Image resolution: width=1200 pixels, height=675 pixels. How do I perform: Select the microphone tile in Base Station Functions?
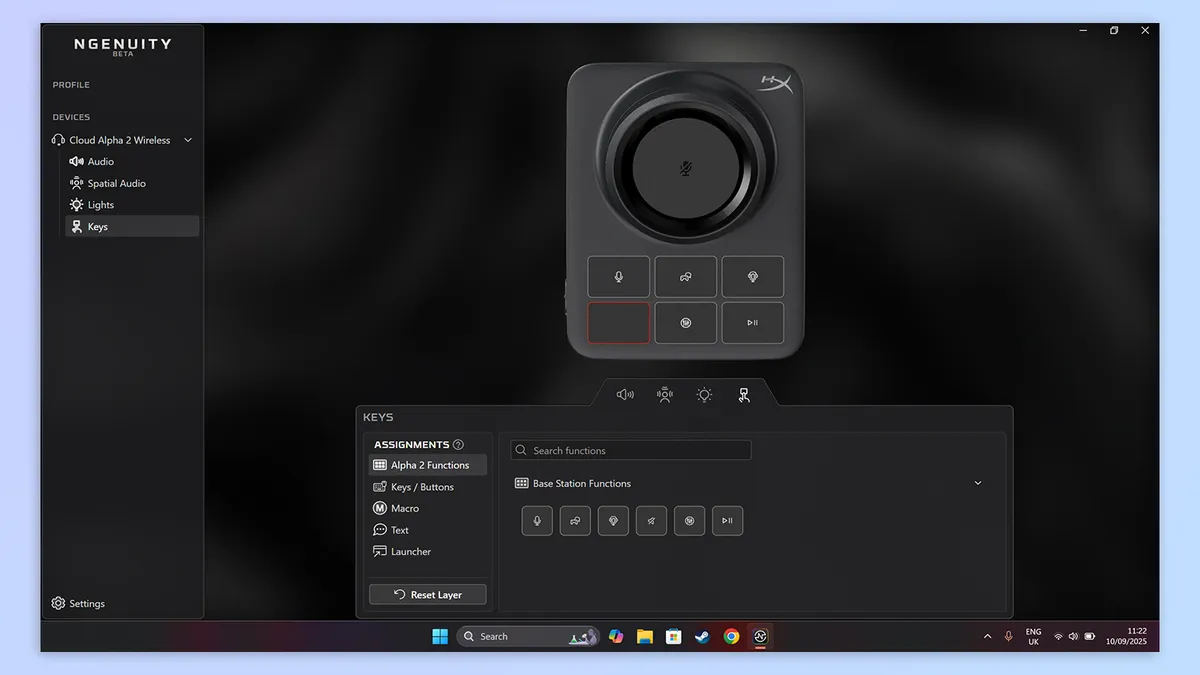click(537, 521)
